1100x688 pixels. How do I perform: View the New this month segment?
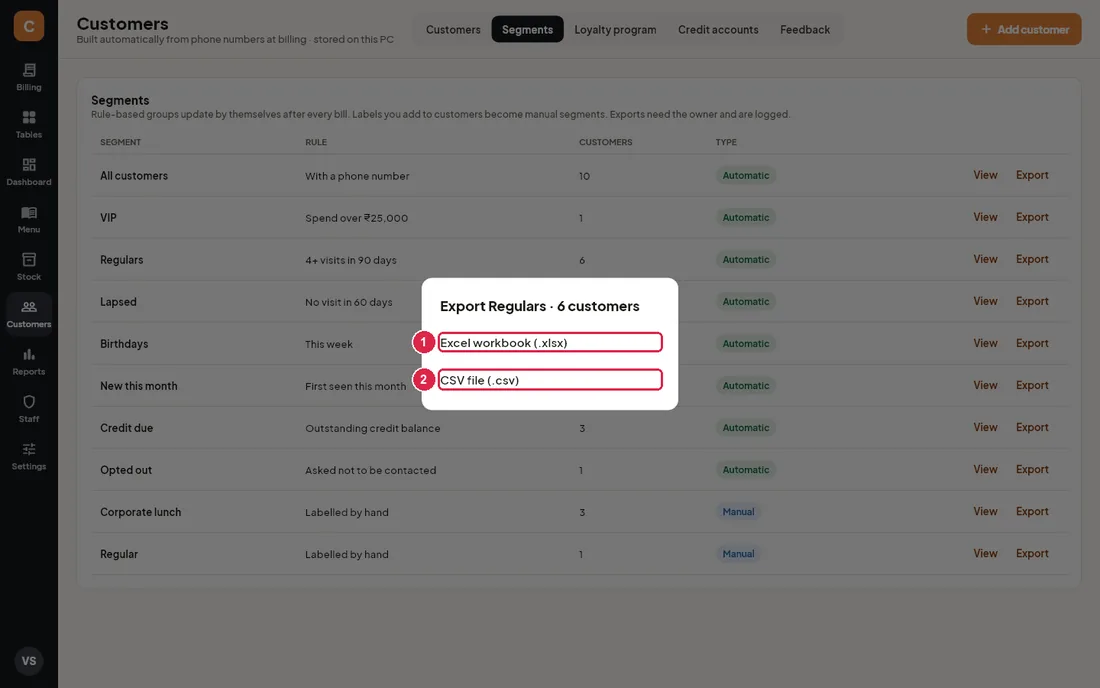coord(985,386)
